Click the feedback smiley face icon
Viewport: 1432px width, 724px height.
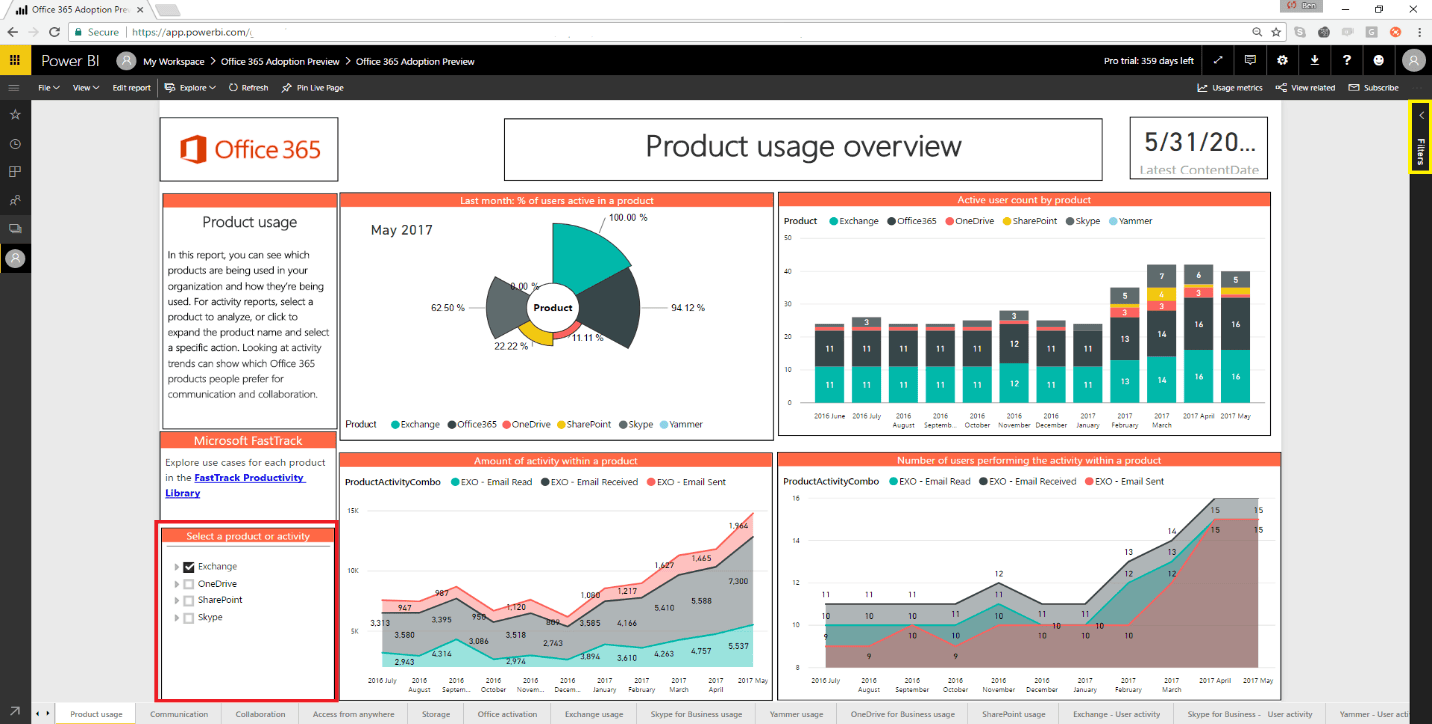point(1379,61)
